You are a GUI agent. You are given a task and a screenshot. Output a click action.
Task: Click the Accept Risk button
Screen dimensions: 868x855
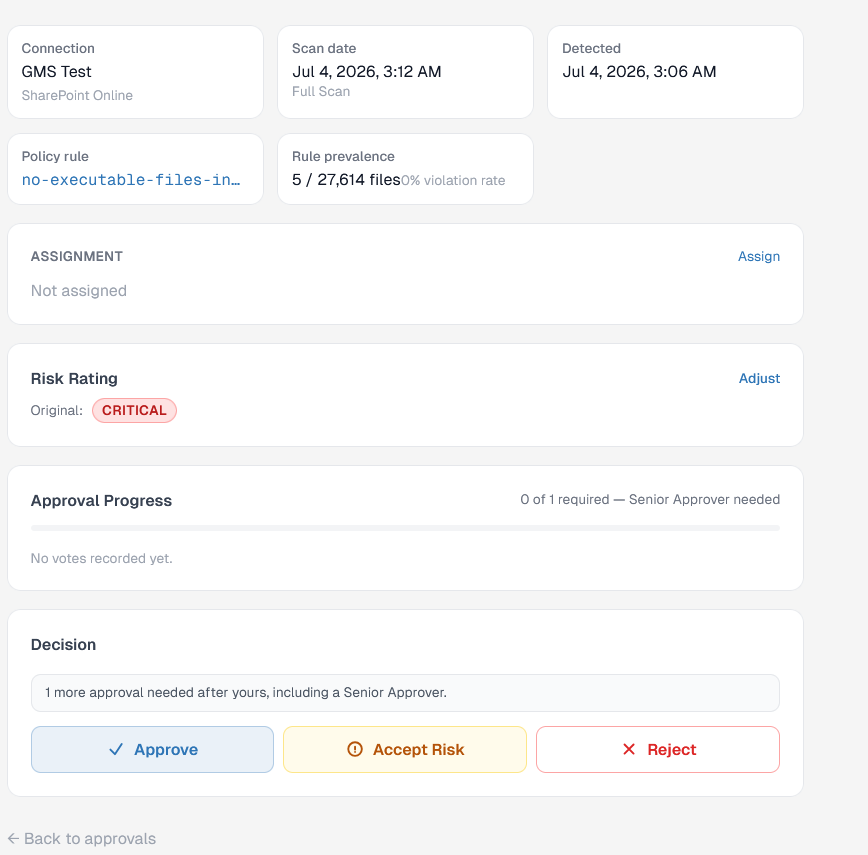point(405,749)
